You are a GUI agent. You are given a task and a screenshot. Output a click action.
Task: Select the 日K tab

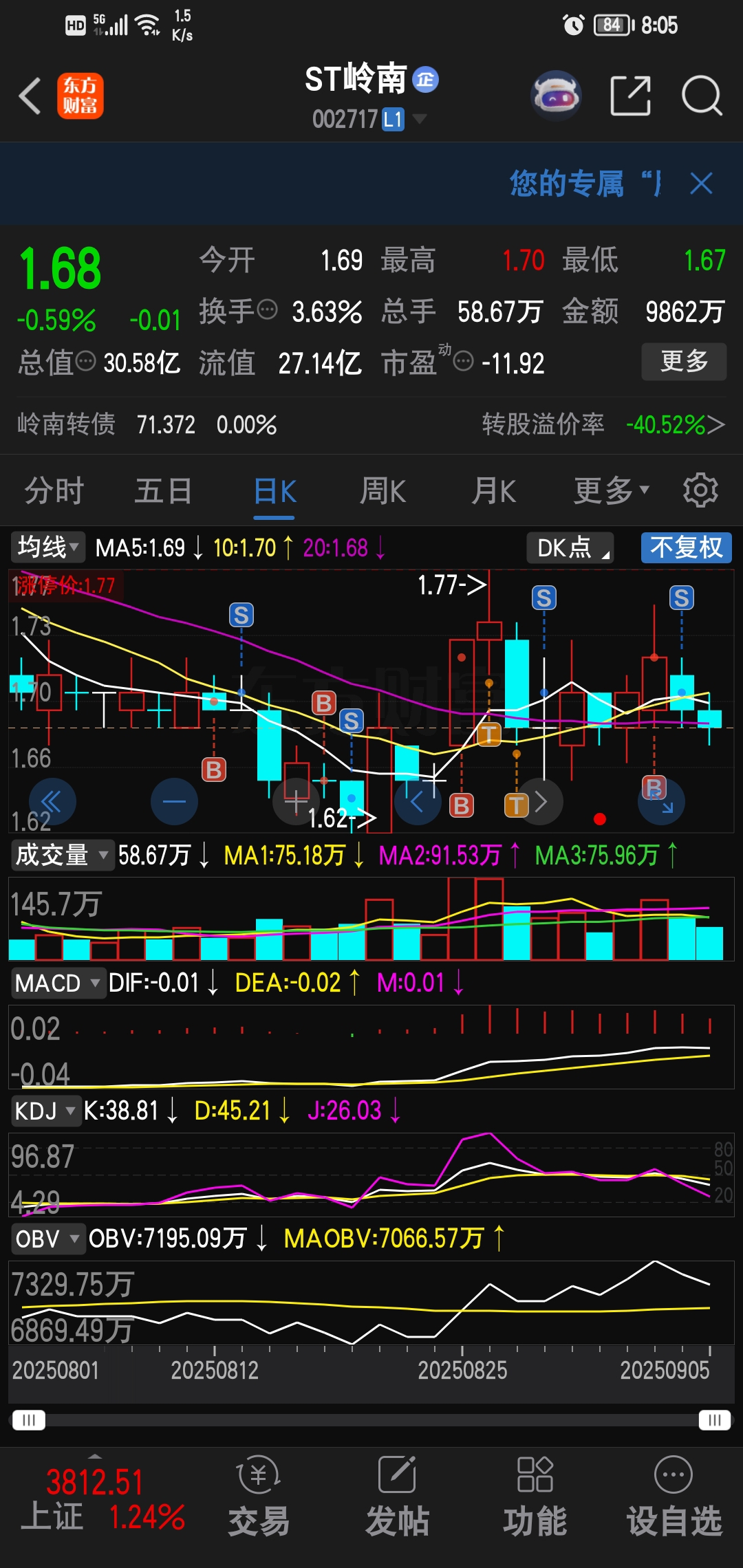[274, 491]
